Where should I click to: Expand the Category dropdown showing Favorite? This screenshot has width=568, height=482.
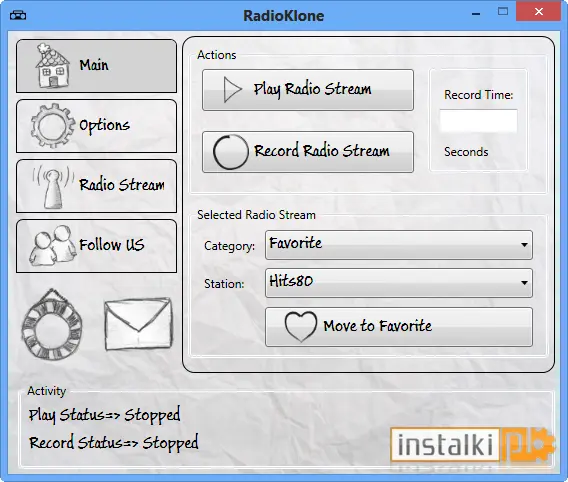[399, 244]
